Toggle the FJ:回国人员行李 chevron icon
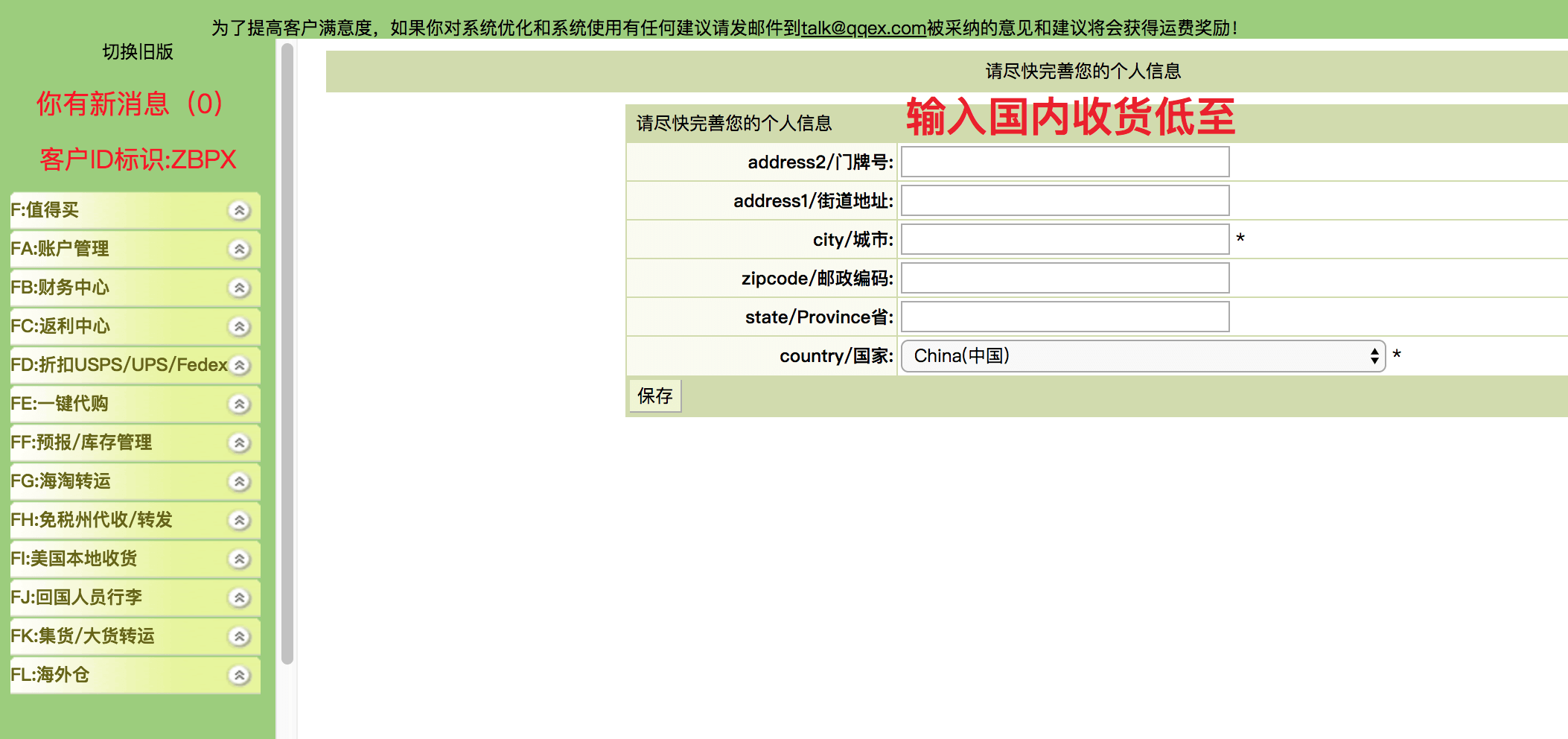The image size is (1568, 739). 239,598
